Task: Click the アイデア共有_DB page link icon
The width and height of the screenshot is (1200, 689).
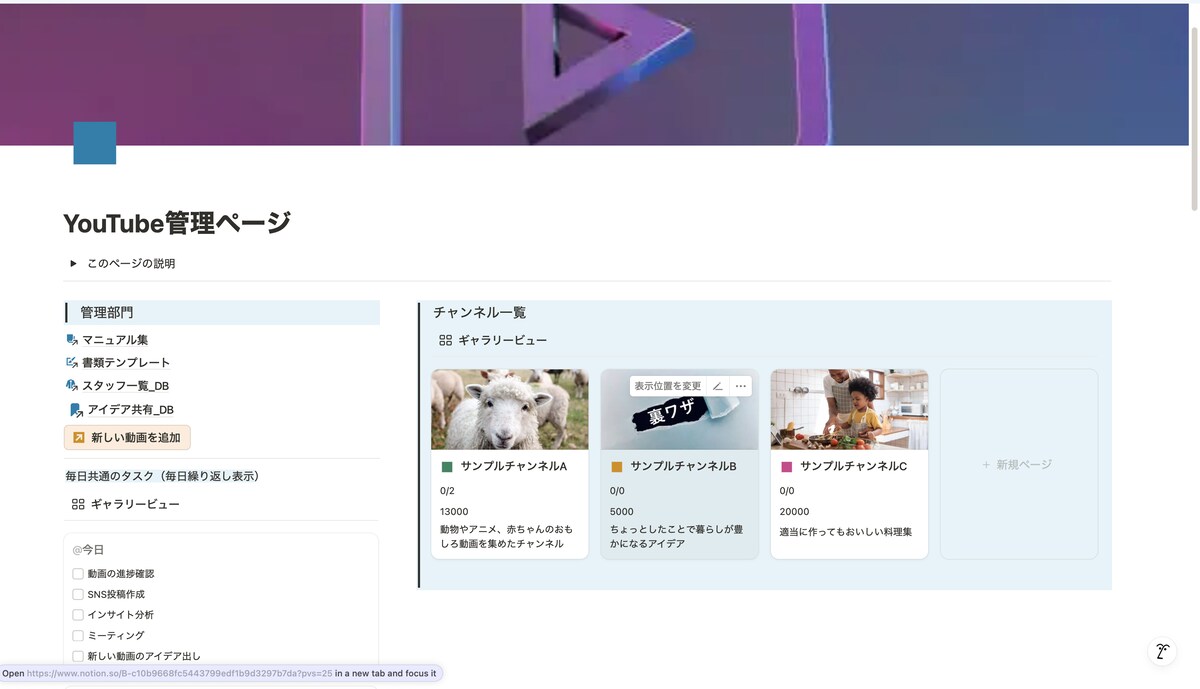Action: [76, 410]
